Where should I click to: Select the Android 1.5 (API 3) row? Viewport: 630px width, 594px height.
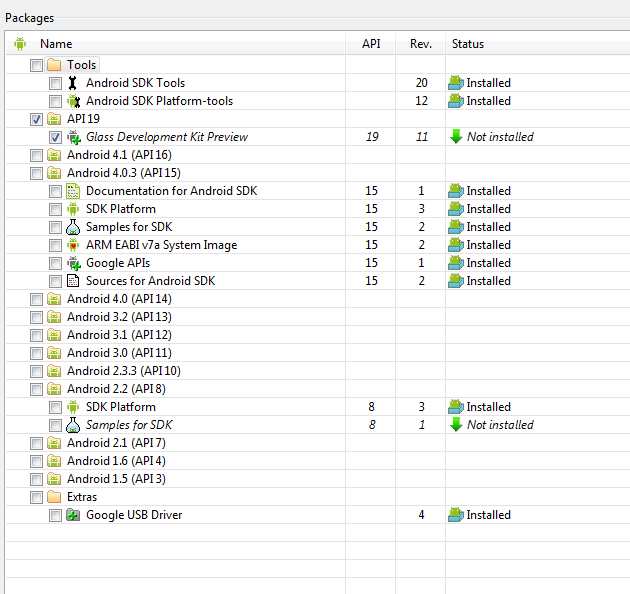click(x=318, y=479)
